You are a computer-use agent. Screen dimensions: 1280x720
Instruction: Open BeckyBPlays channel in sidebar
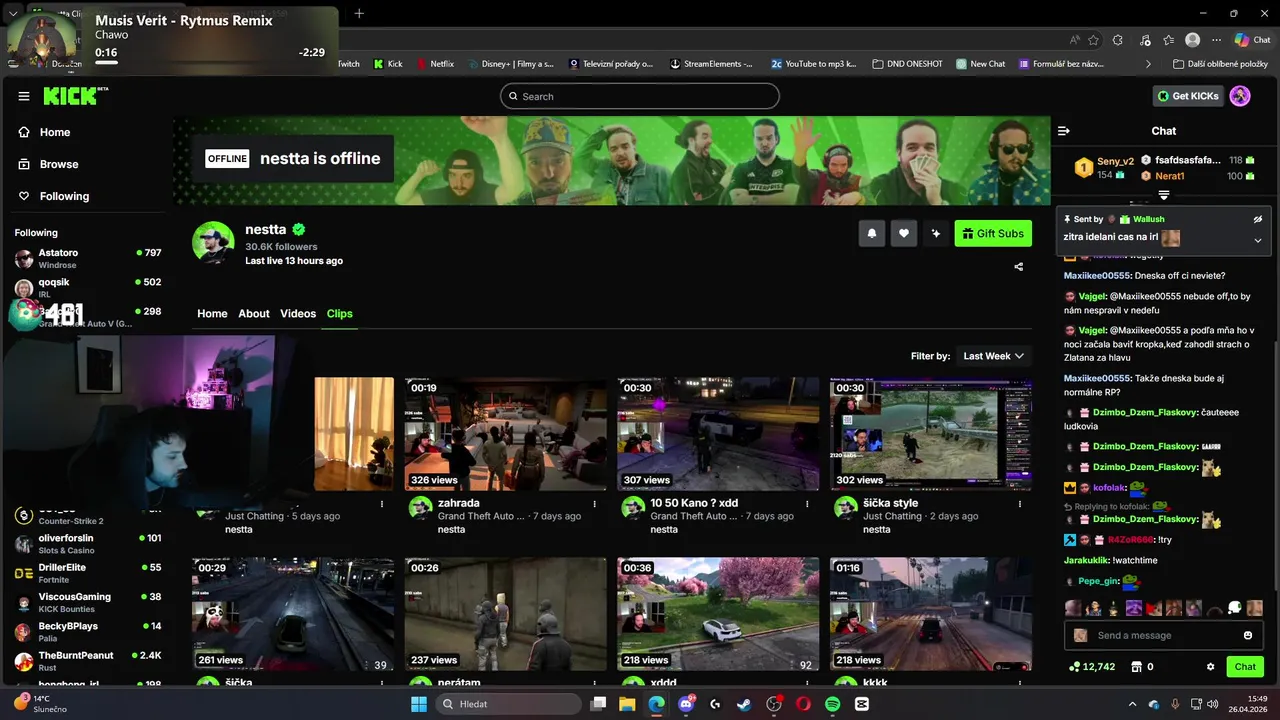(x=88, y=631)
